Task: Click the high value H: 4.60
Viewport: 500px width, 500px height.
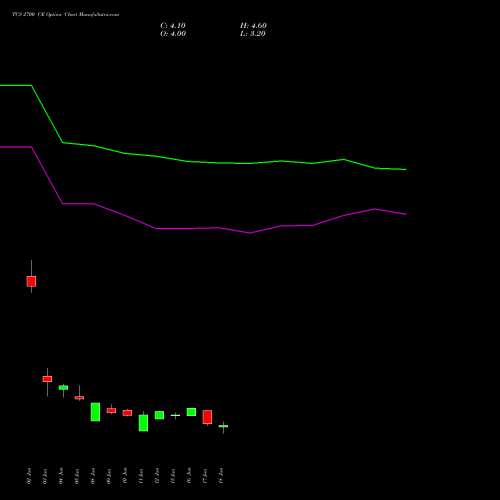Action: point(253,26)
